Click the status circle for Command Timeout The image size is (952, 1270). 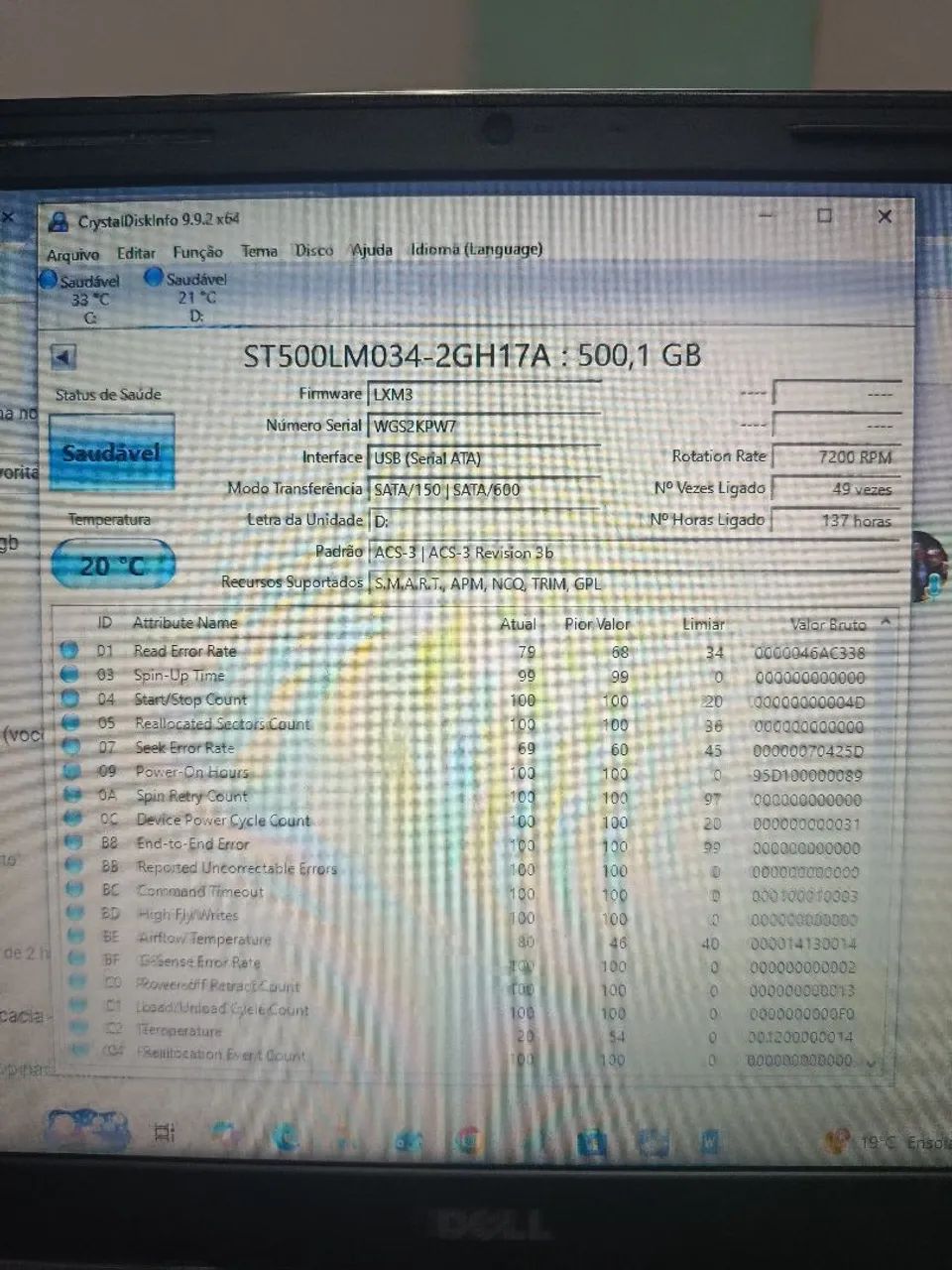pos(74,891)
